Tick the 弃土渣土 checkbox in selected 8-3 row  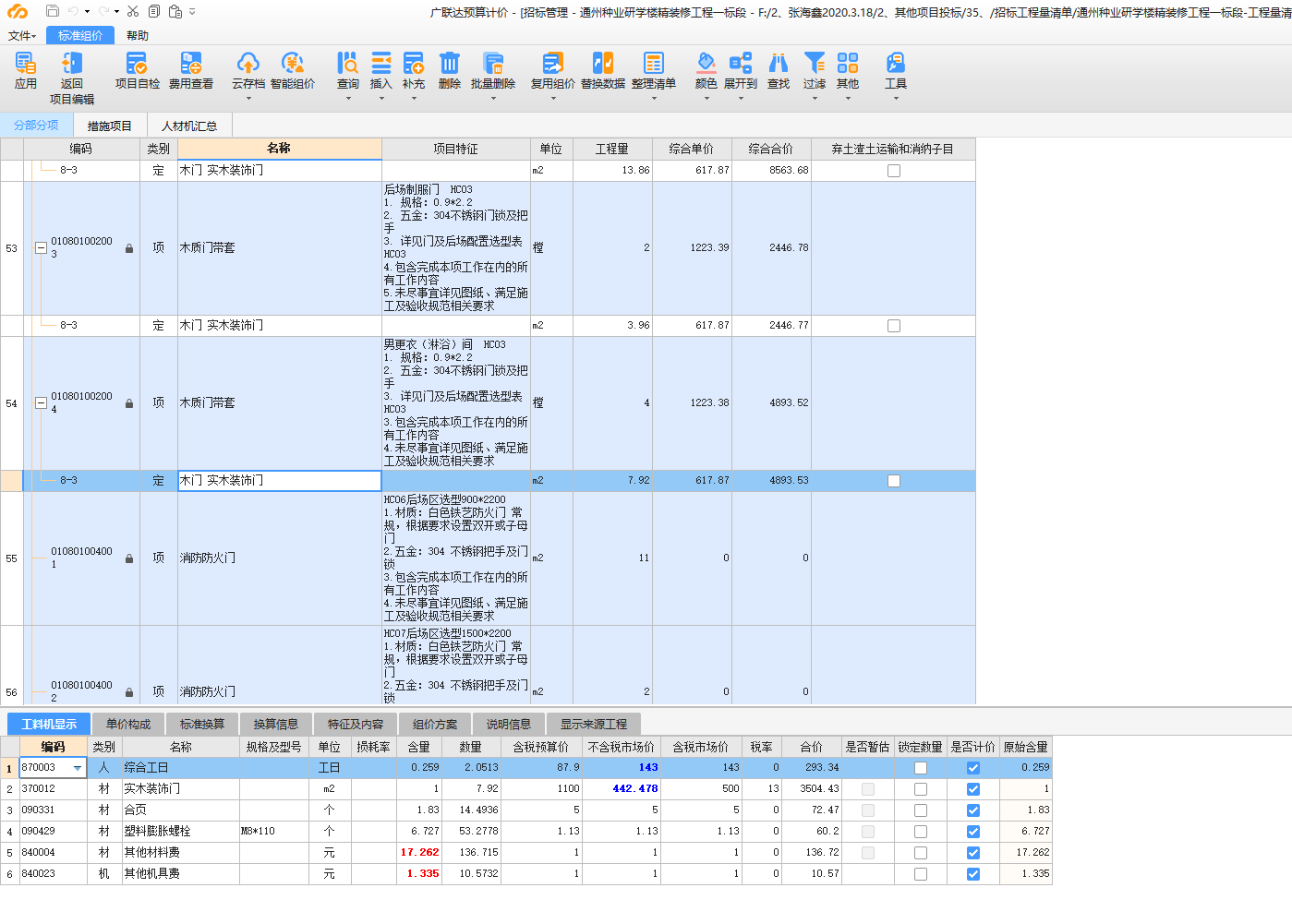[894, 481]
